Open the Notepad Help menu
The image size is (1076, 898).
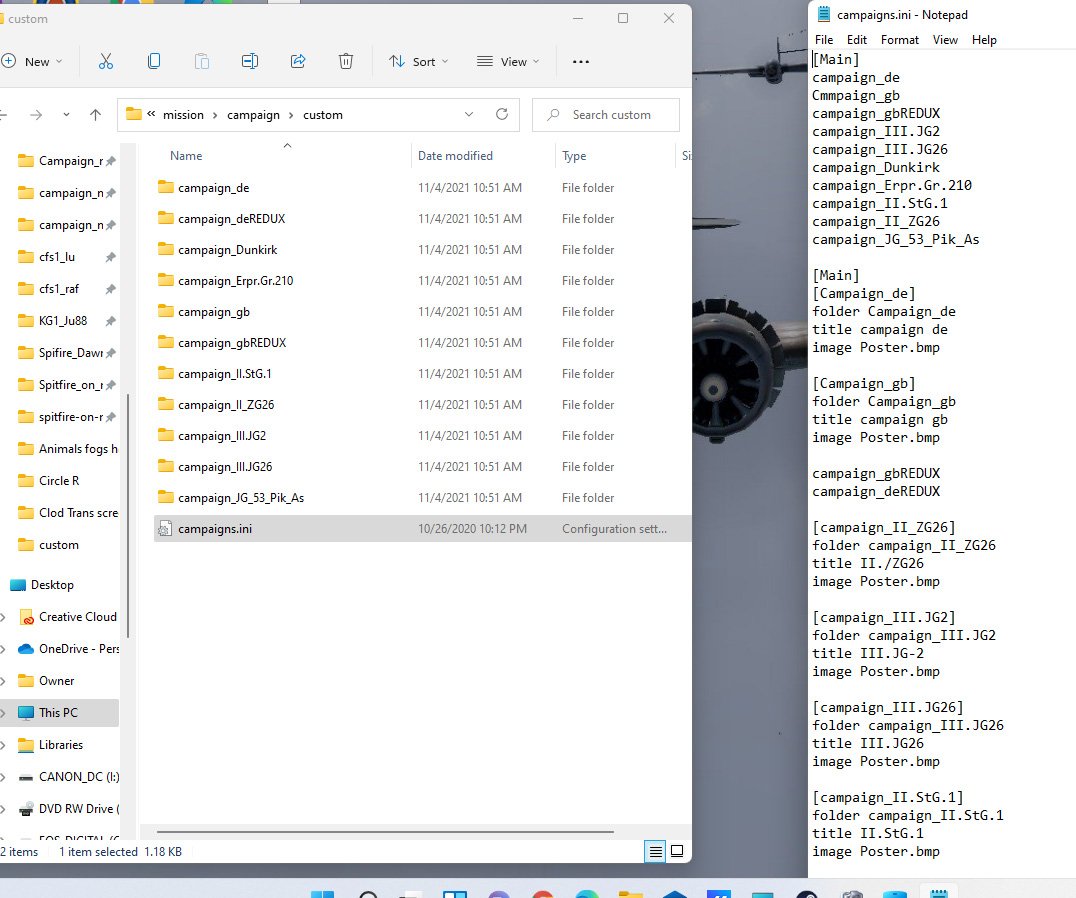click(984, 40)
